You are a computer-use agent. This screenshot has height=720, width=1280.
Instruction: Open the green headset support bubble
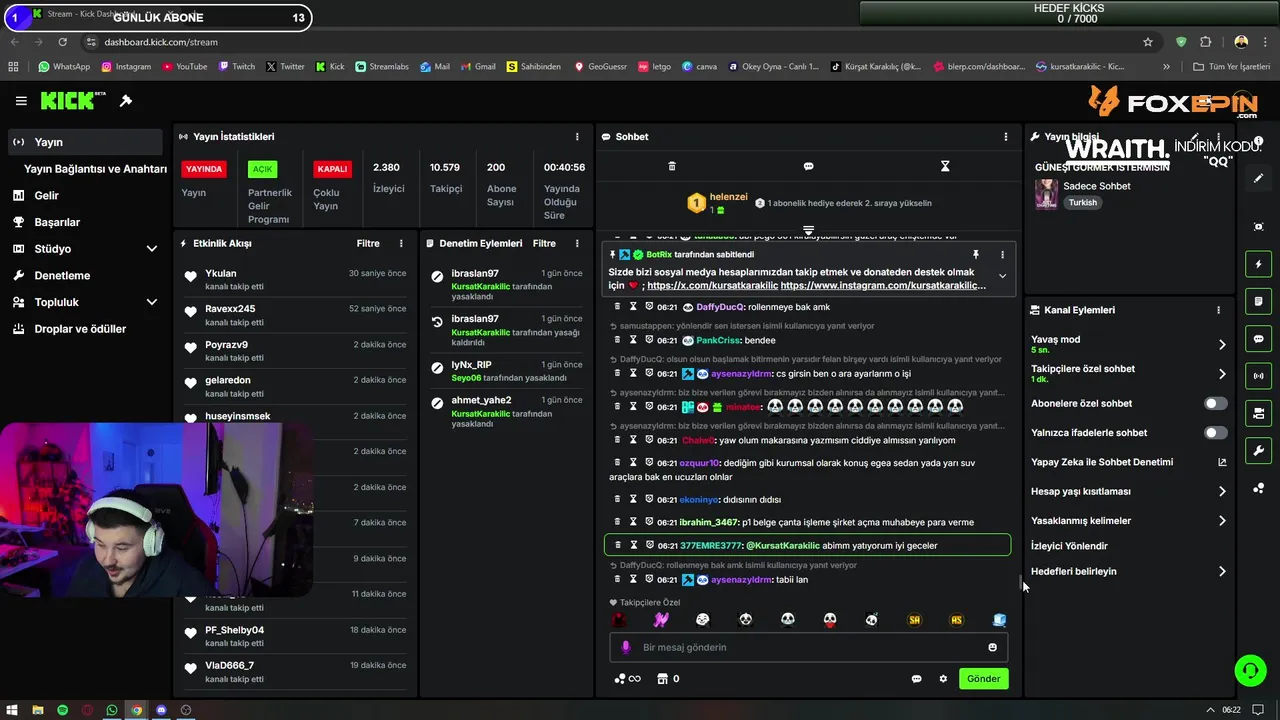click(x=1250, y=670)
